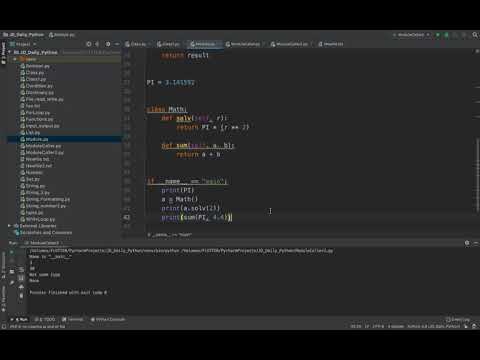
Task: Open ForLoop.py in the project tree
Action: (x=35, y=112)
